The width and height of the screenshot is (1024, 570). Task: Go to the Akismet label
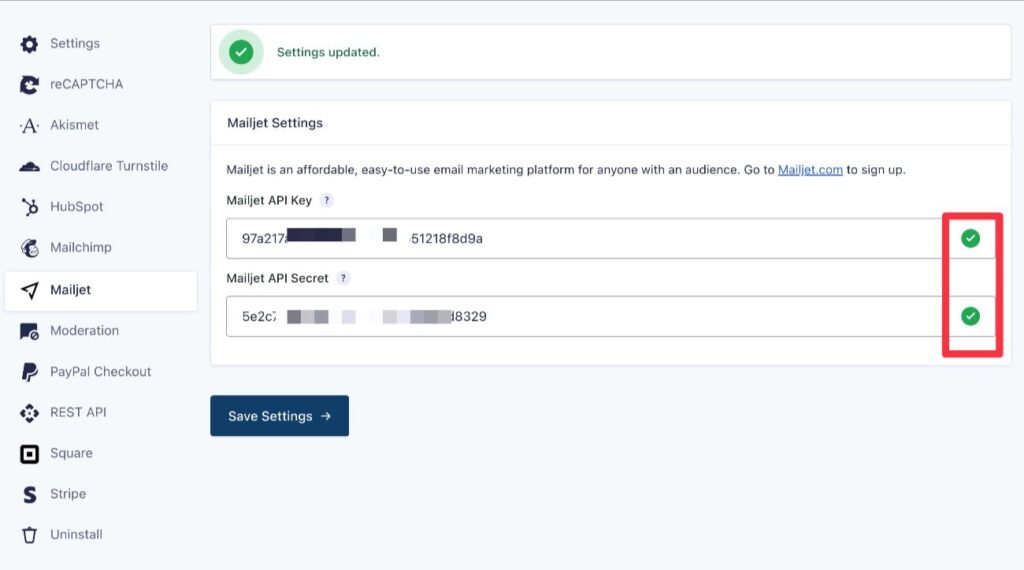pos(74,125)
